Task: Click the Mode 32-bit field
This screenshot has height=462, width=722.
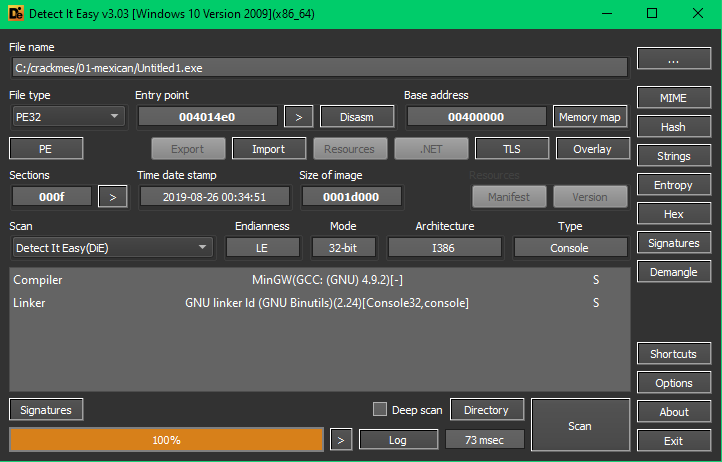Action: pos(344,247)
